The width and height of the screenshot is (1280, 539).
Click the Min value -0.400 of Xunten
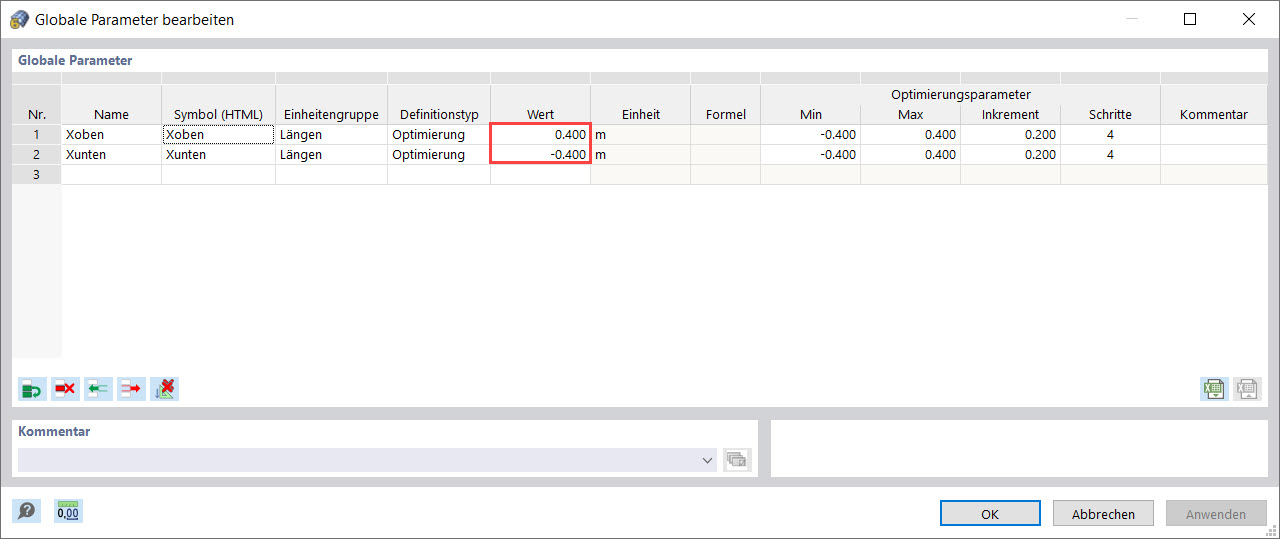pos(810,154)
